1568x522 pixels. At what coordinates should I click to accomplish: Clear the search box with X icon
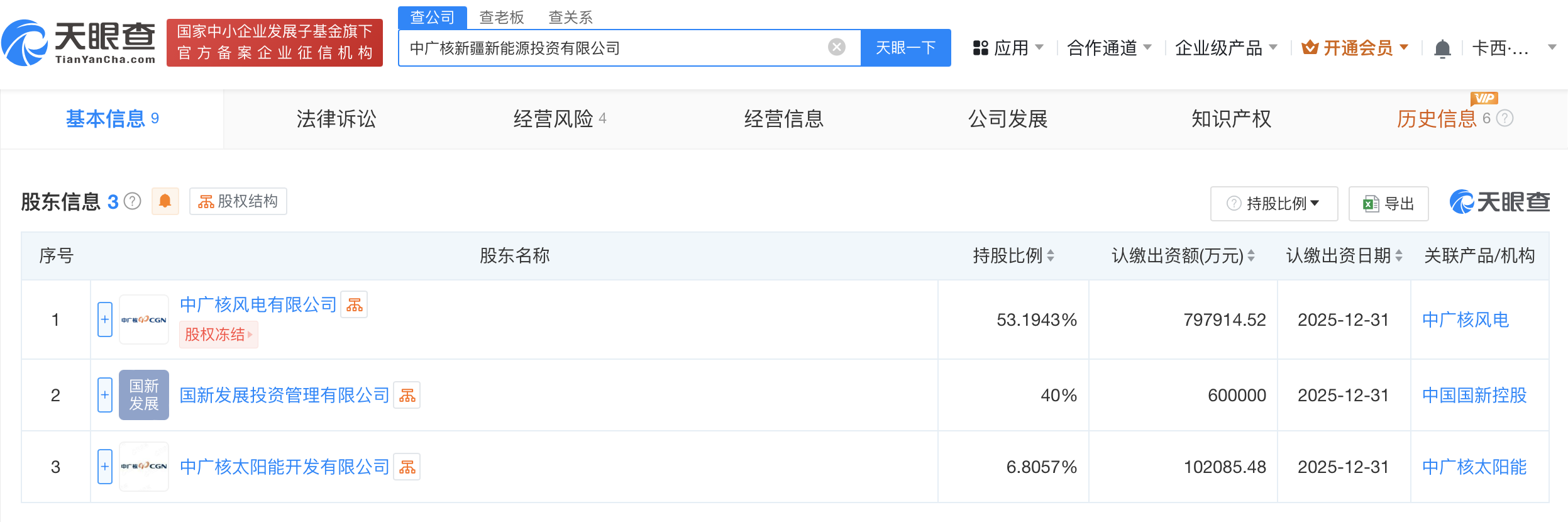(836, 47)
